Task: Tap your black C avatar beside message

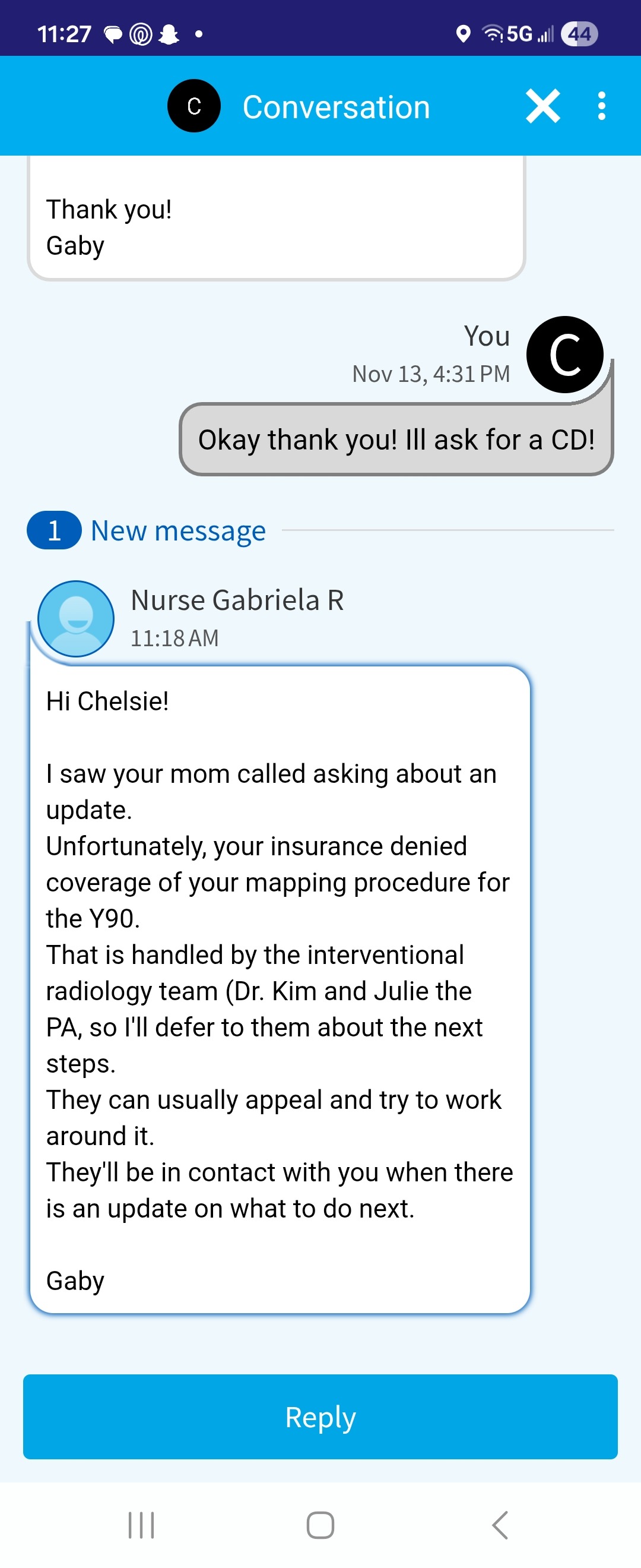Action: [x=564, y=355]
